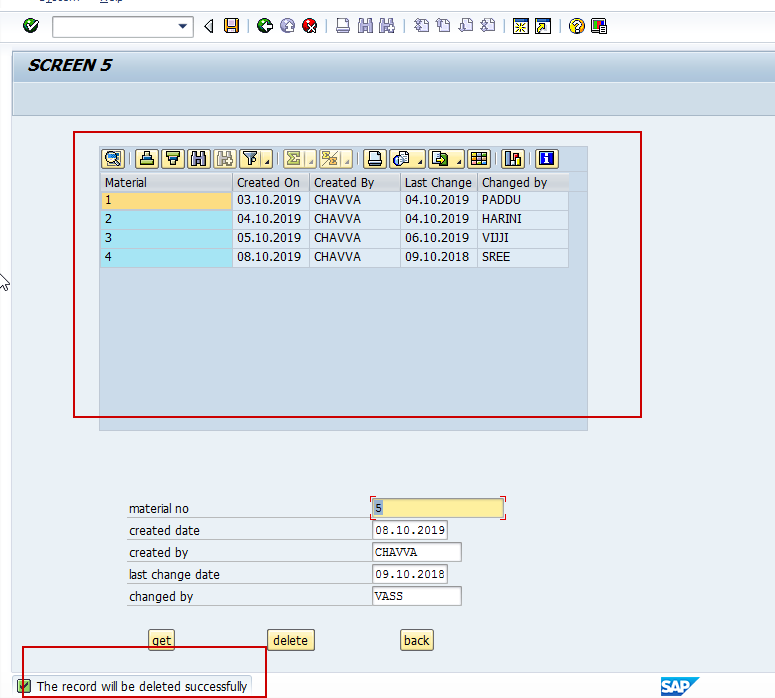Click the Last Page icon
775x698 pixels.
(488, 26)
